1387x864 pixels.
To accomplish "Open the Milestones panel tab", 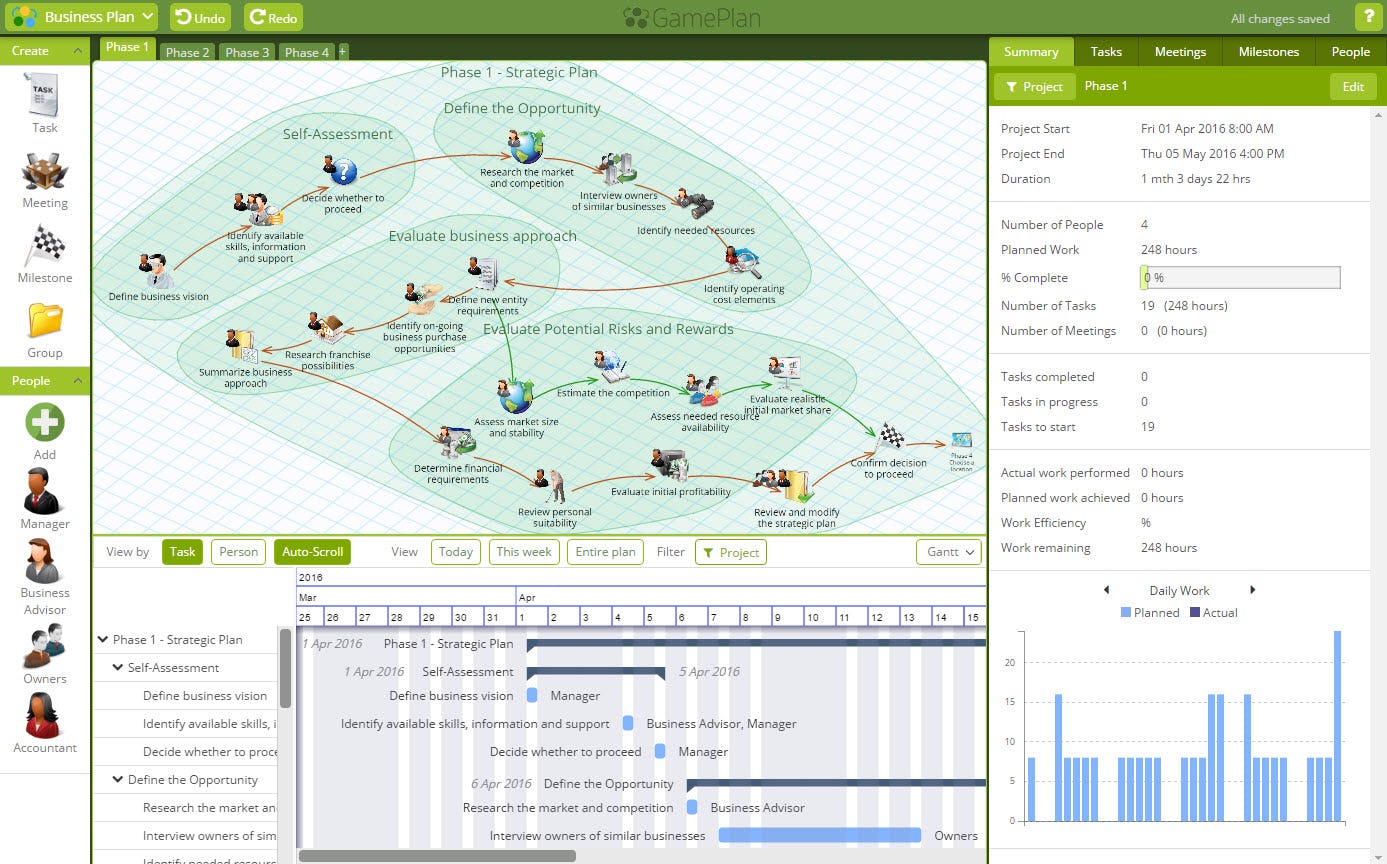I will 1267,51.
